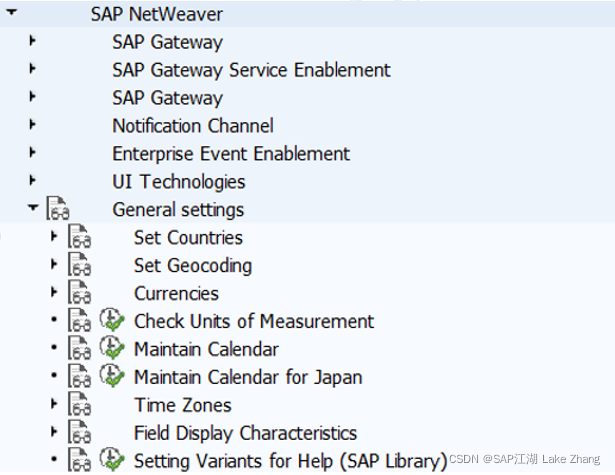Expand the Currencies node
The height and width of the screenshot is (475, 615).
(x=54, y=292)
